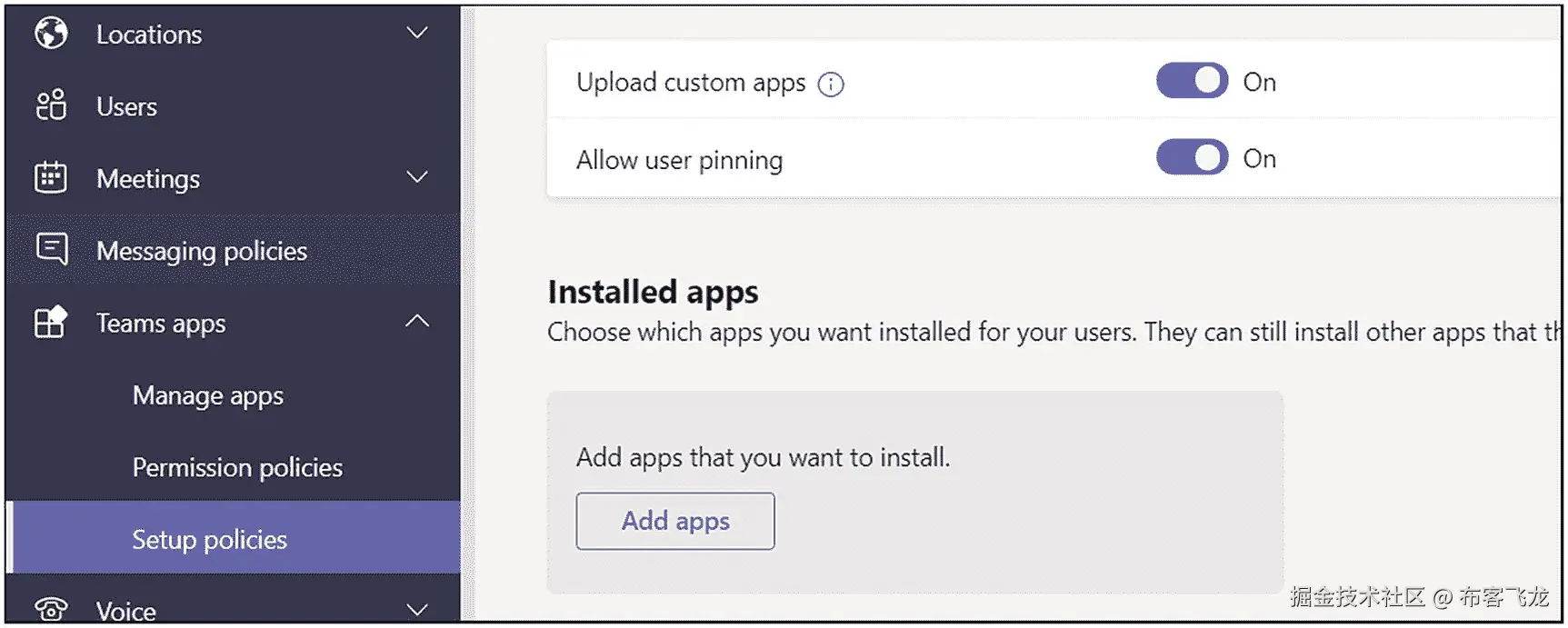Click the Teams apps grid icon
The height and width of the screenshot is (628, 1568).
click(51, 322)
